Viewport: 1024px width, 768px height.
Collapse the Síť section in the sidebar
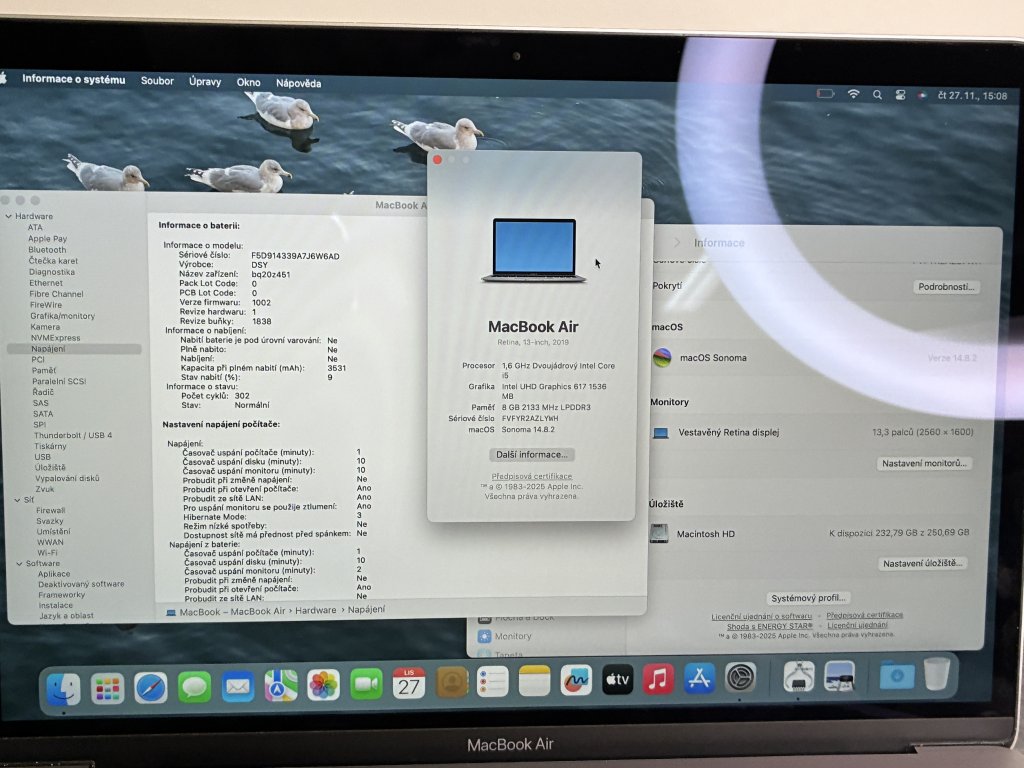point(15,499)
